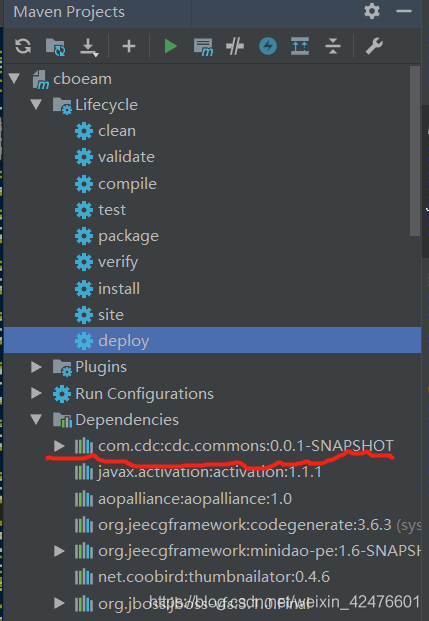Screen dimensions: 429x621
Task: Click Show Dependencies diagram icon
Action: click(x=300, y=46)
